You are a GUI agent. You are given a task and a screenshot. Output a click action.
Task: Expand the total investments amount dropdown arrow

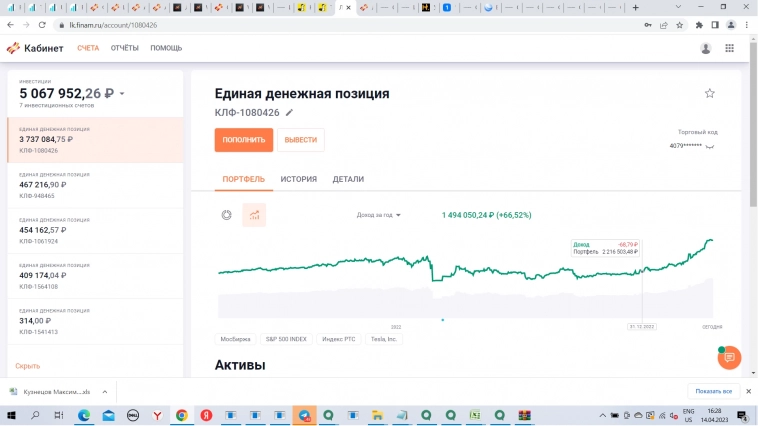pos(122,94)
